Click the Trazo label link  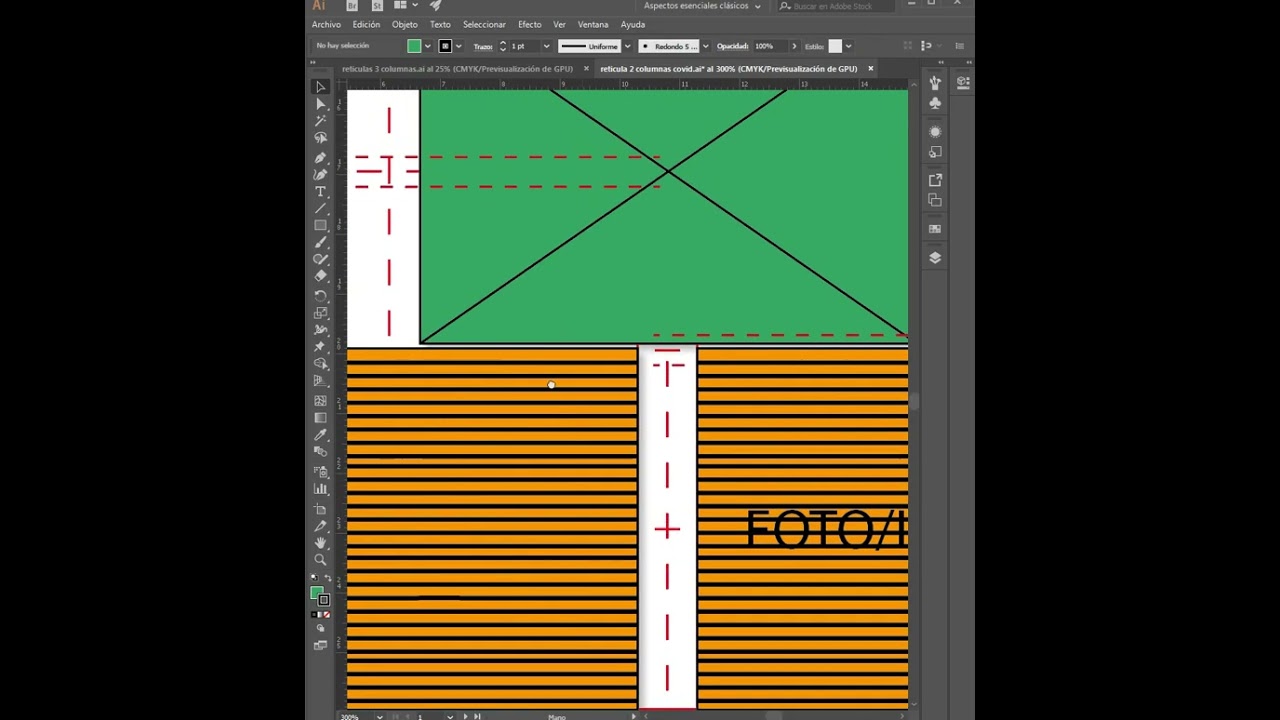(483, 46)
